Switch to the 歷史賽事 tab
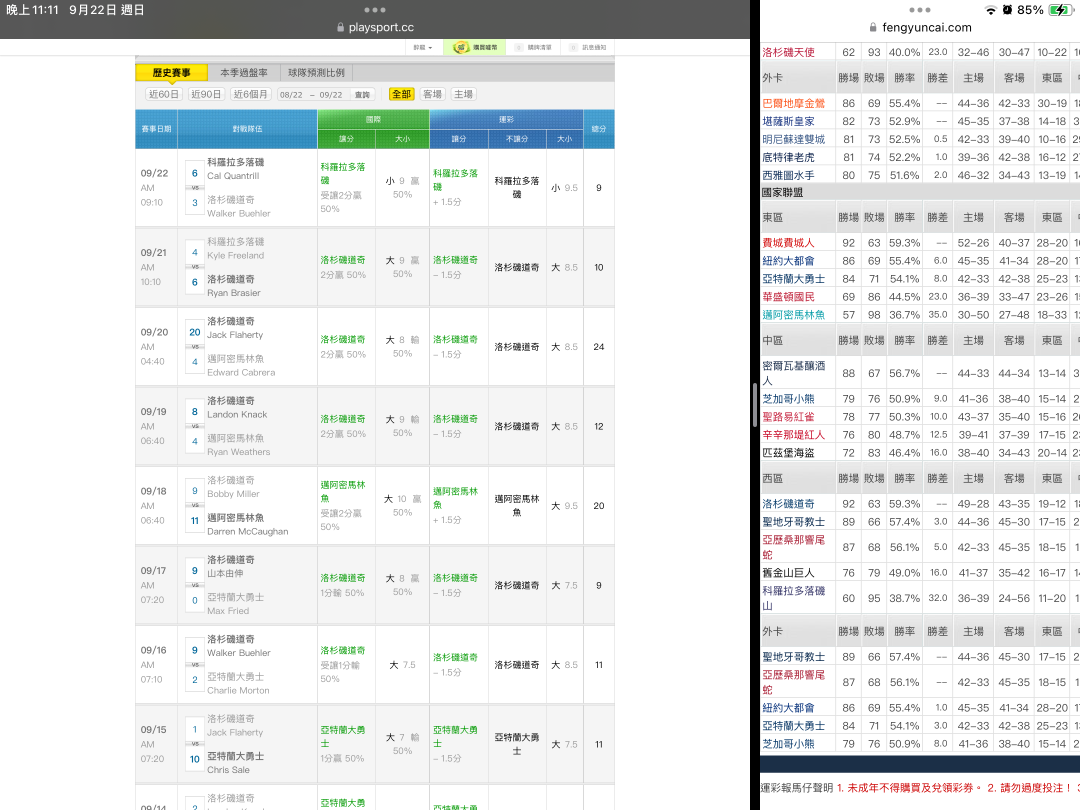The height and width of the screenshot is (810, 1080). [172, 72]
